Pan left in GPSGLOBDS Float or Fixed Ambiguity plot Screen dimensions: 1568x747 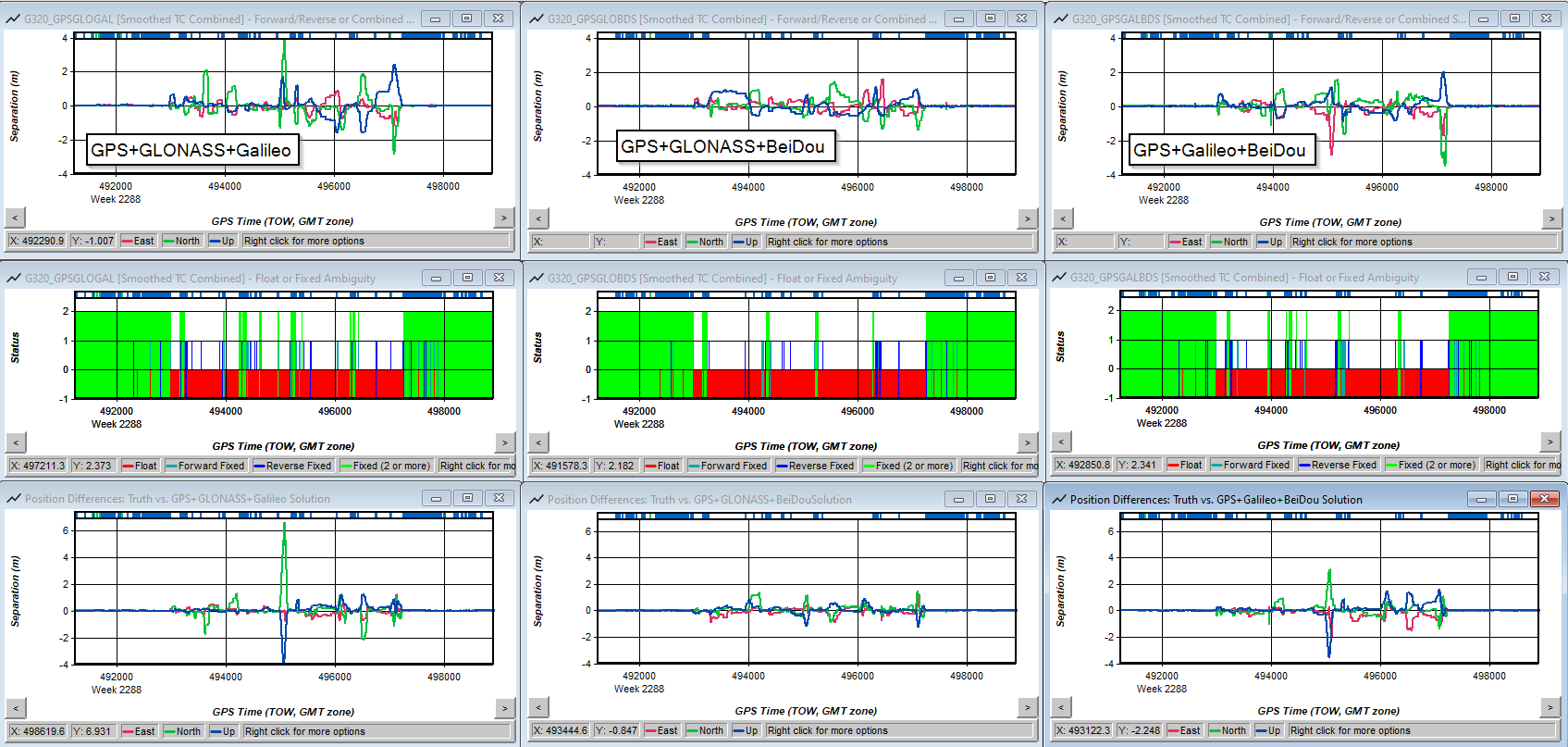538,443
